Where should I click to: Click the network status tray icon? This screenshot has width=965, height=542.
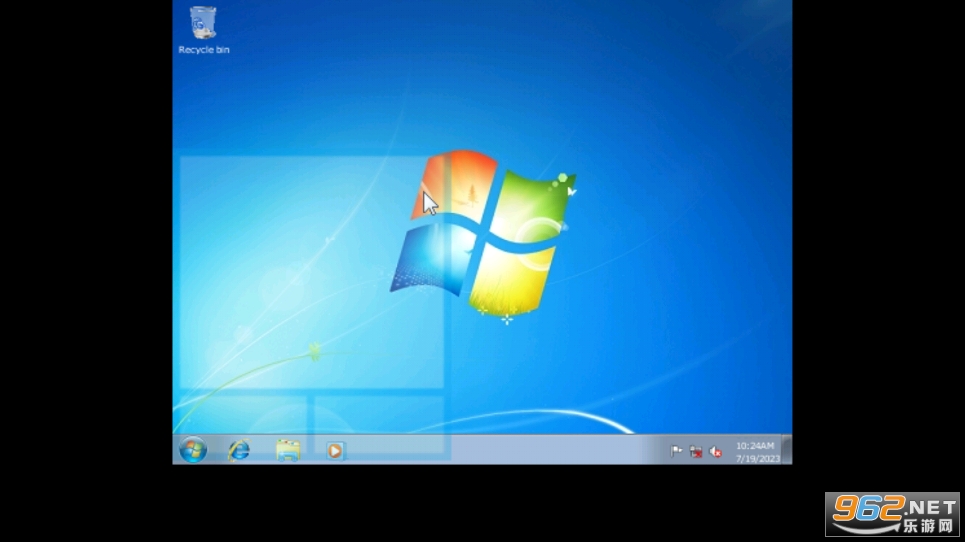pyautogui.click(x=695, y=452)
